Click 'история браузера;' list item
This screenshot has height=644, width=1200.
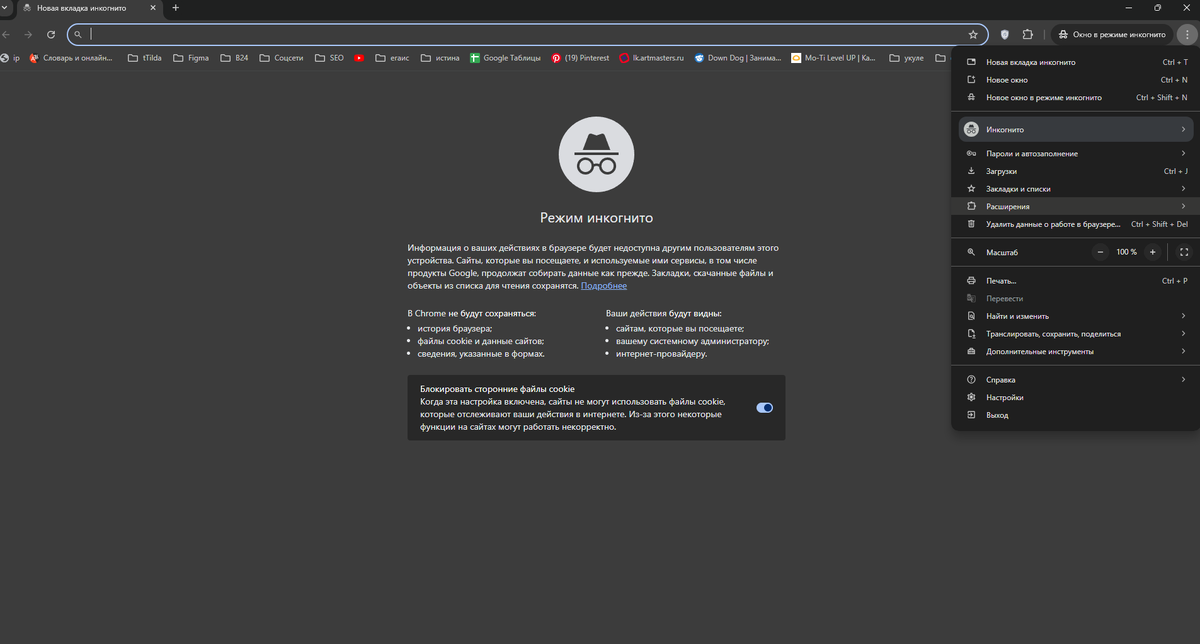455,328
